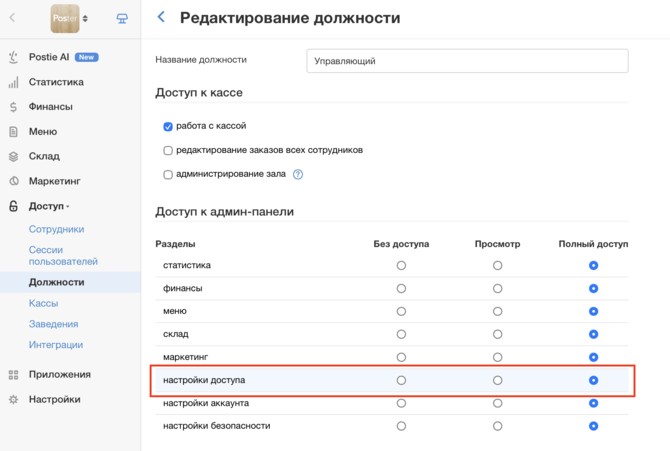The image size is (670, 451).
Task: Open Меню section in sidebar
Action: [x=43, y=132]
